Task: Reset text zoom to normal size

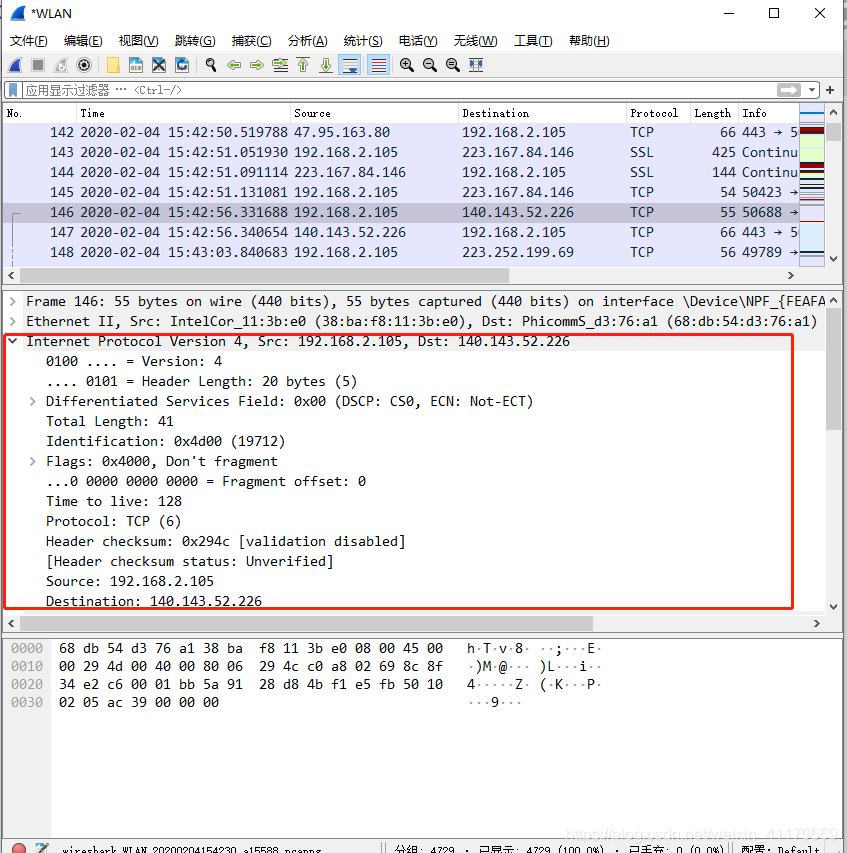Action: pos(453,65)
